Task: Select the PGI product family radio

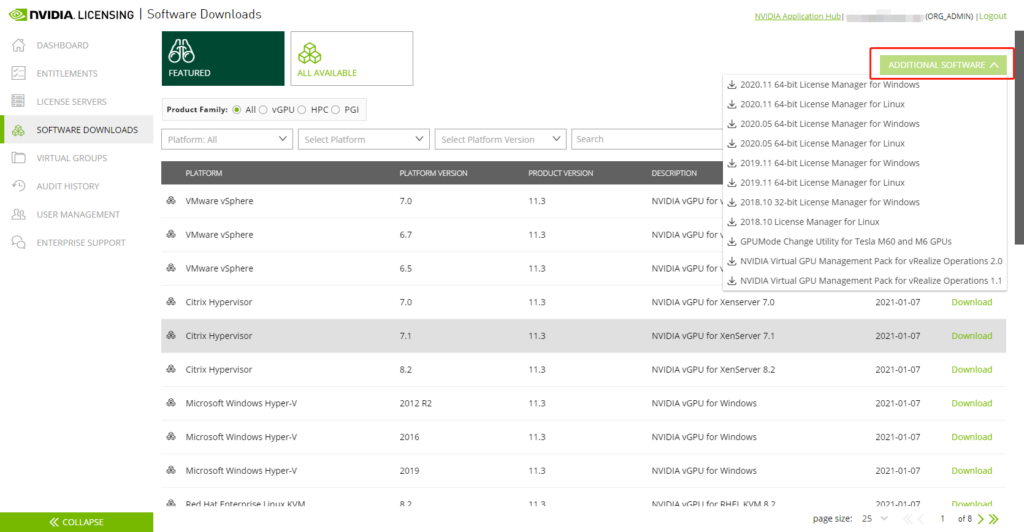Action: coord(336,110)
